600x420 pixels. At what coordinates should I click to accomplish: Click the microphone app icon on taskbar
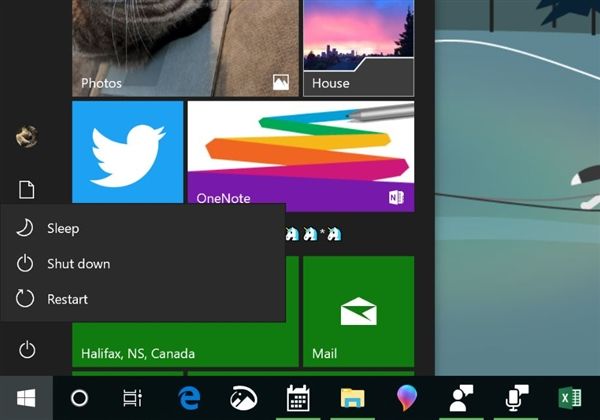(x=515, y=398)
